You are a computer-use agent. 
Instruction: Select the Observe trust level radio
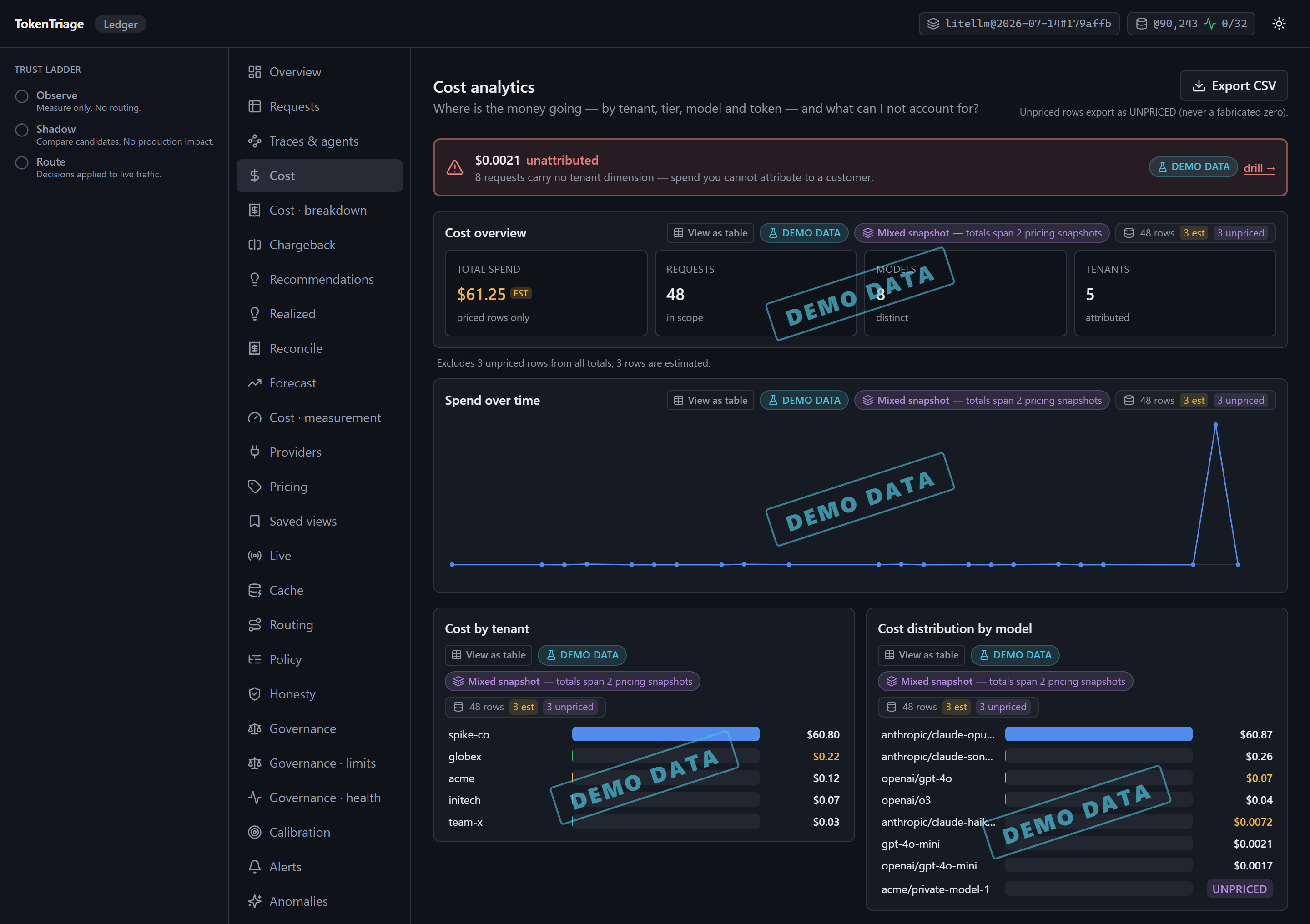click(x=22, y=96)
